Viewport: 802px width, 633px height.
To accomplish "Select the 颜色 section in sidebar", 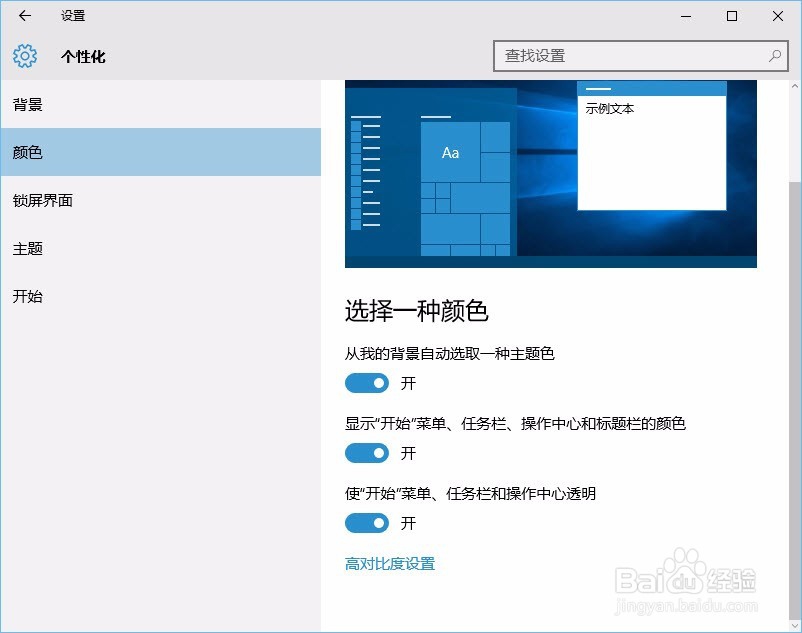I will coord(161,152).
